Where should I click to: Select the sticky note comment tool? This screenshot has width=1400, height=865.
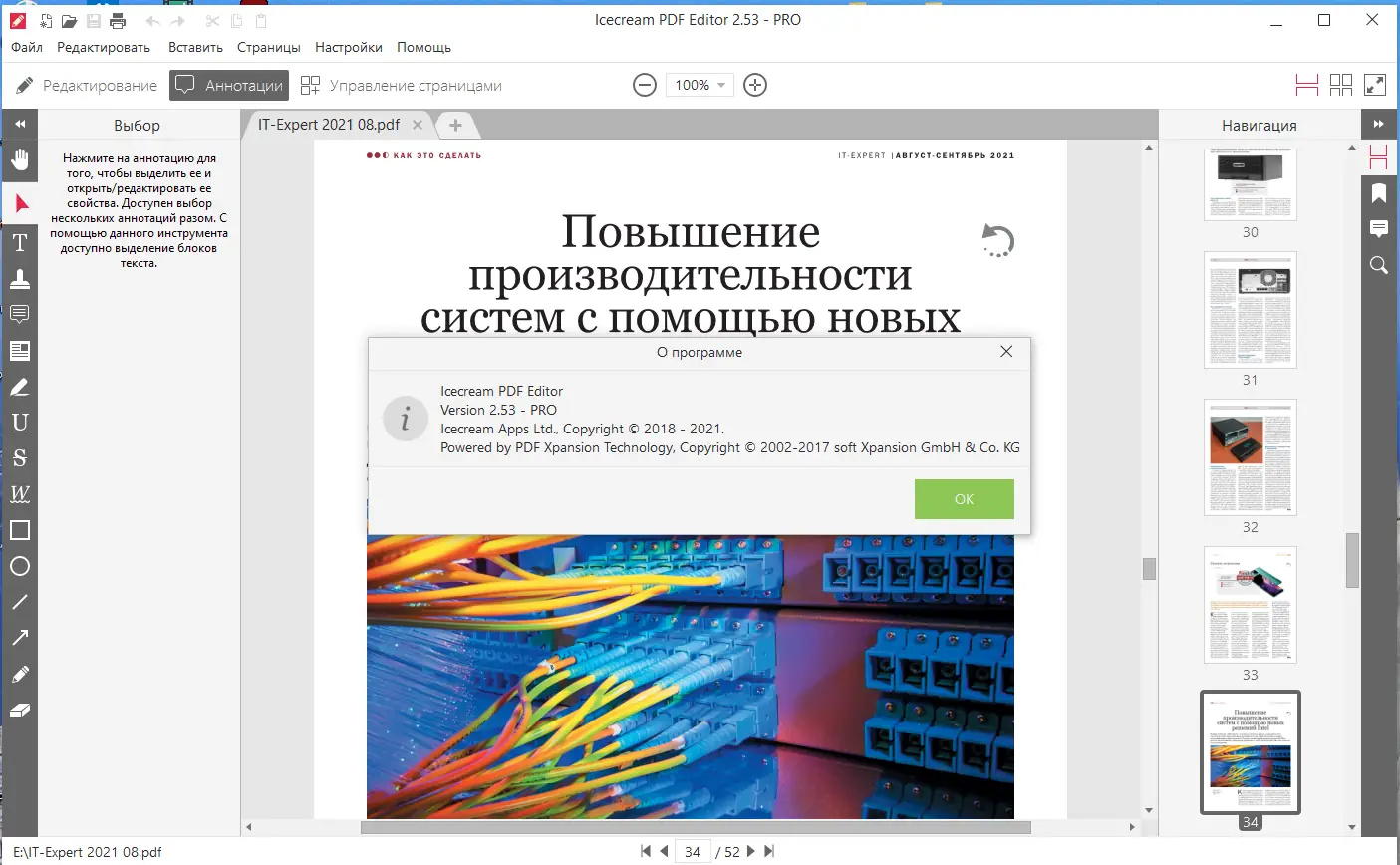click(20, 315)
